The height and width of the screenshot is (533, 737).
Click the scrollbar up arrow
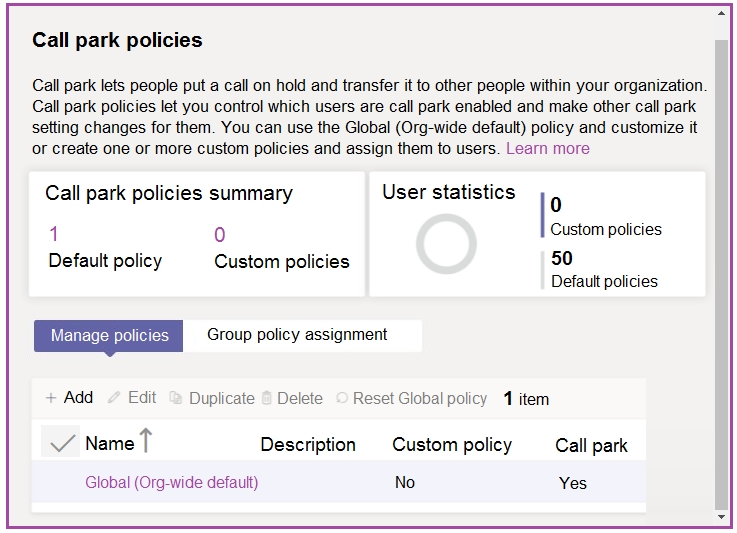pos(722,14)
